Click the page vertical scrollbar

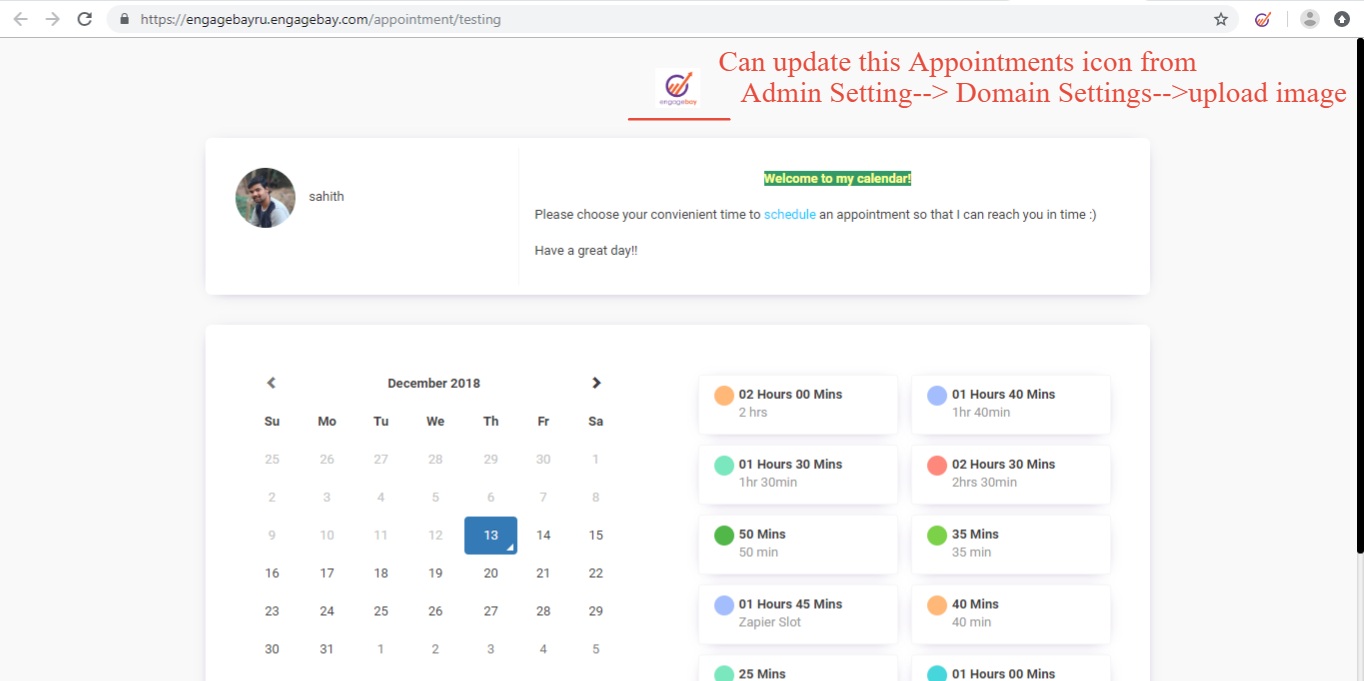(x=1359, y=300)
